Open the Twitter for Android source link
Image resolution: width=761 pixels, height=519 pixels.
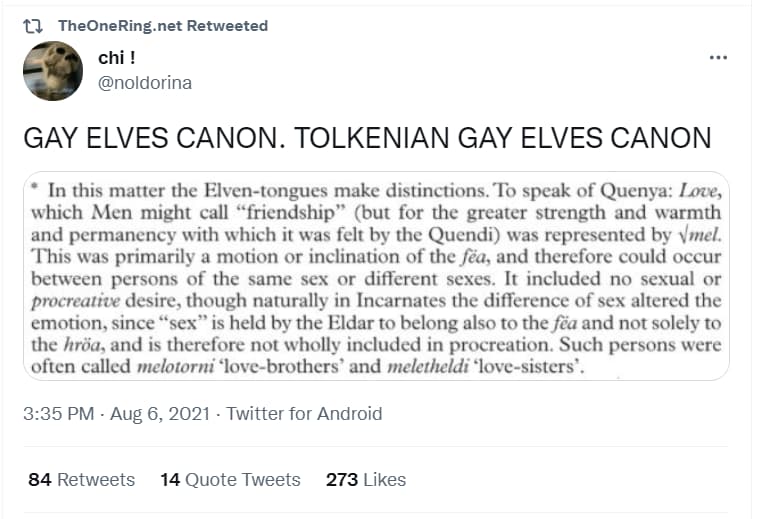pos(304,414)
